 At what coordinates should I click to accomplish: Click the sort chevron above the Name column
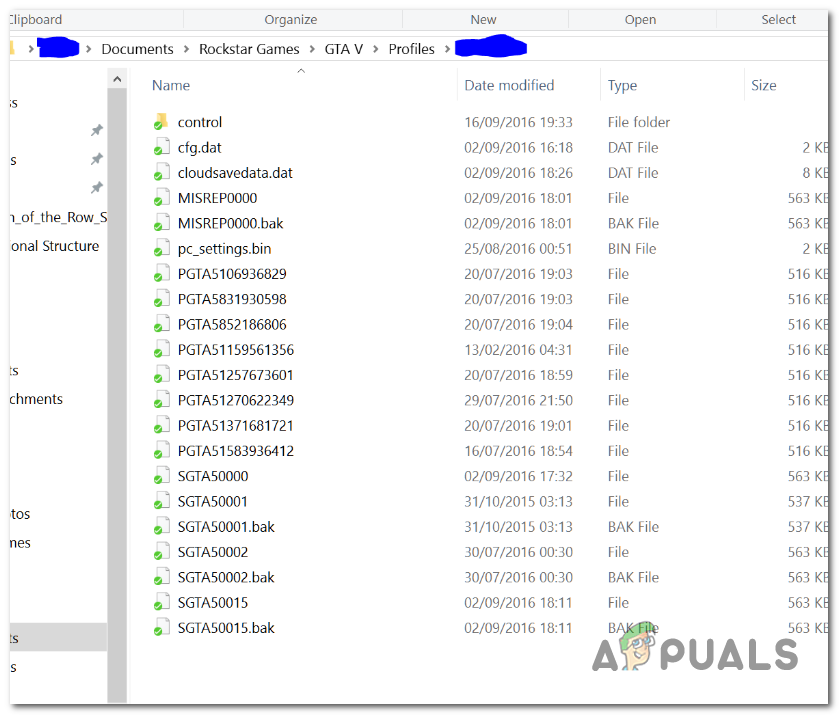tap(301, 70)
